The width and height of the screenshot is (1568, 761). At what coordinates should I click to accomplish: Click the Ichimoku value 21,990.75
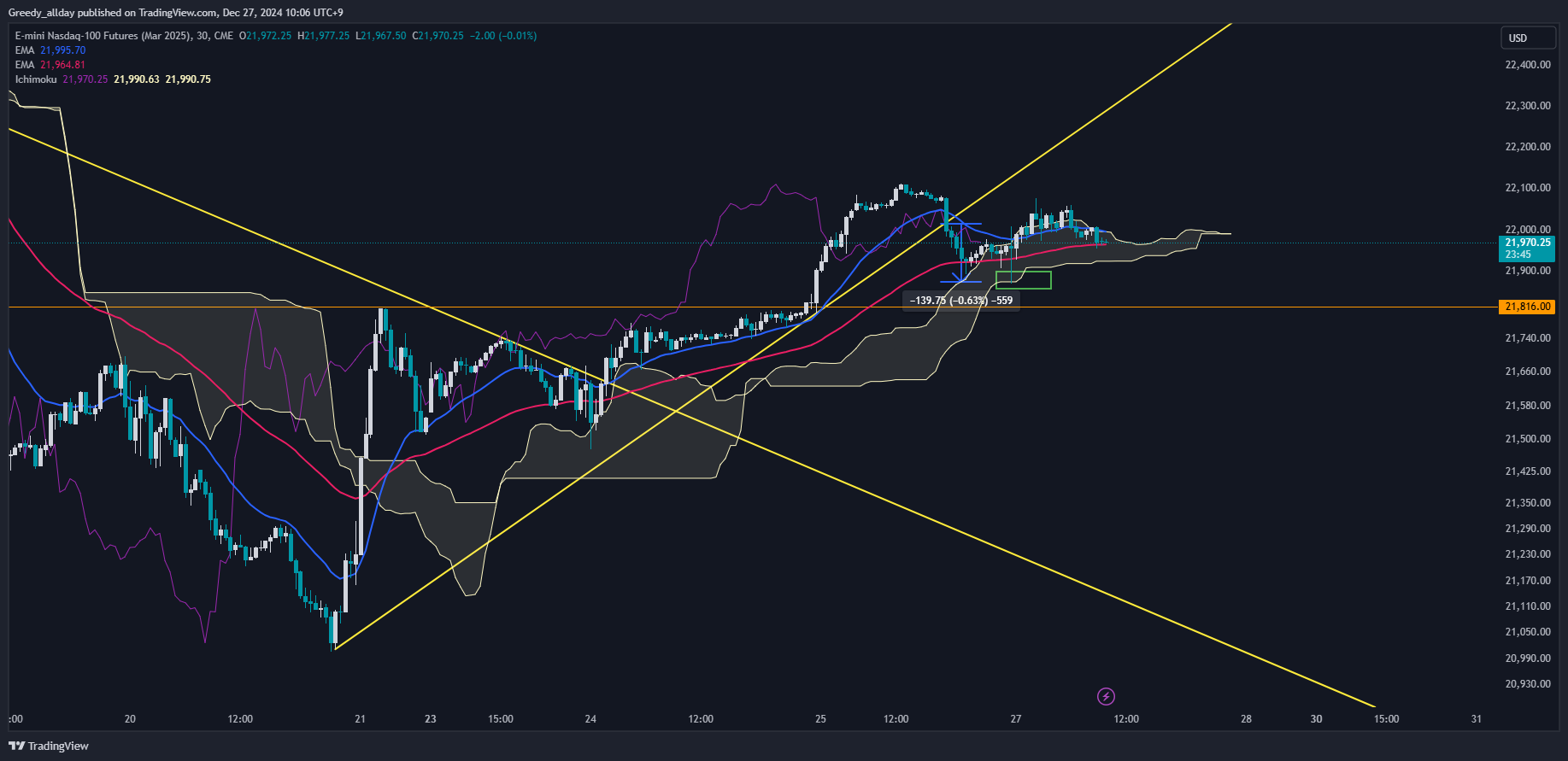coord(188,79)
